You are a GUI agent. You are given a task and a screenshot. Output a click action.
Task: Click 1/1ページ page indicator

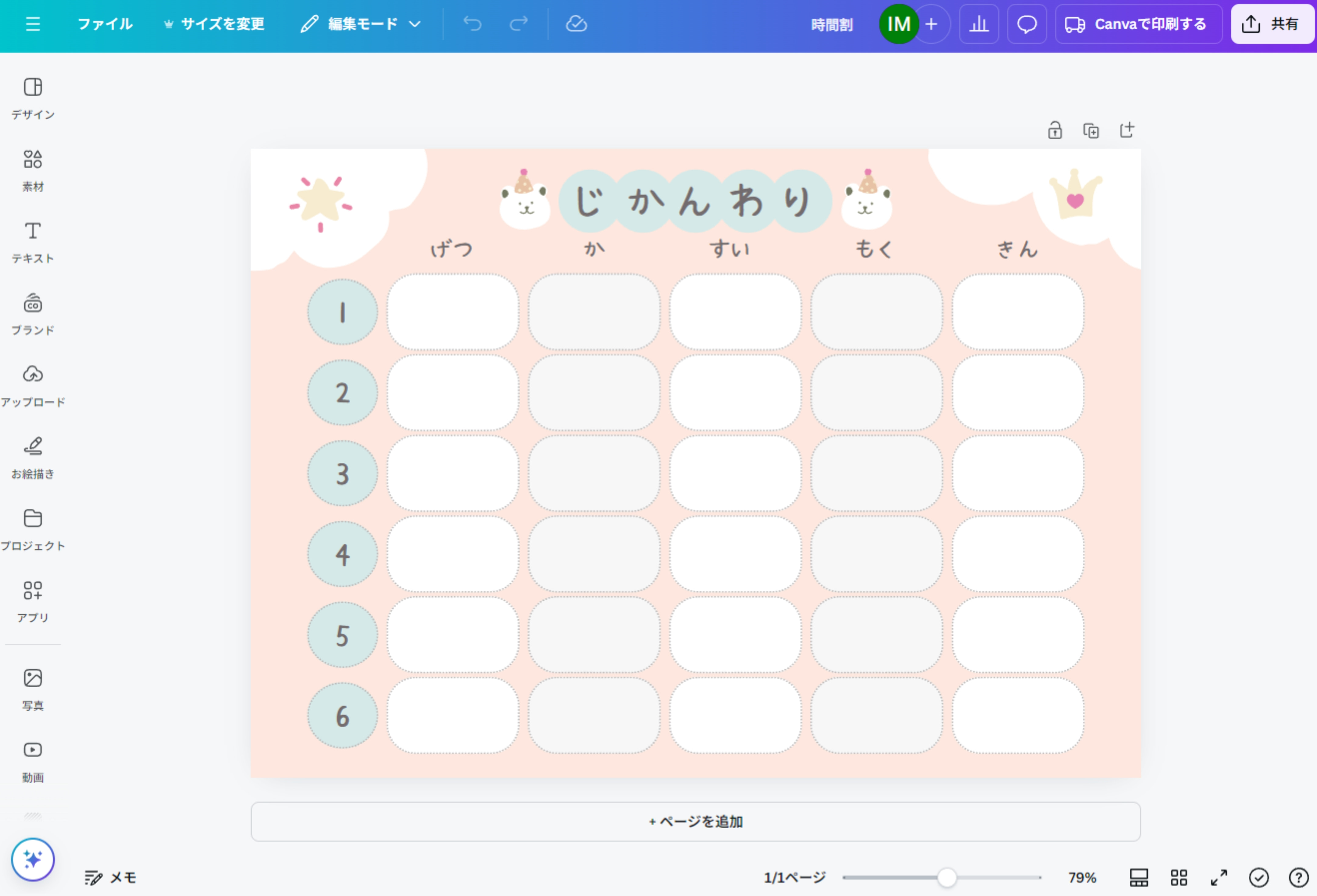click(x=794, y=877)
